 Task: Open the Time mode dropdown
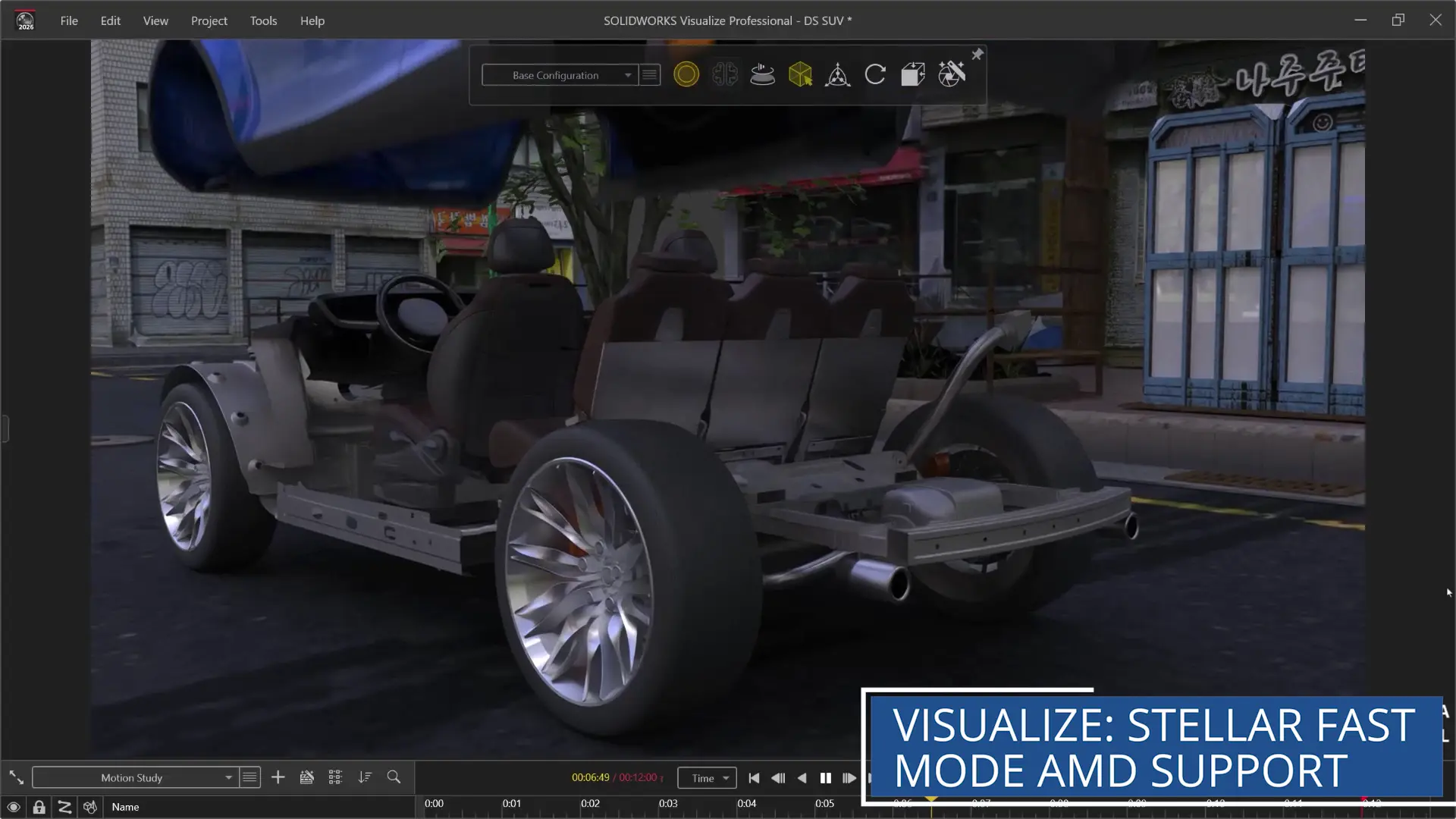click(707, 778)
